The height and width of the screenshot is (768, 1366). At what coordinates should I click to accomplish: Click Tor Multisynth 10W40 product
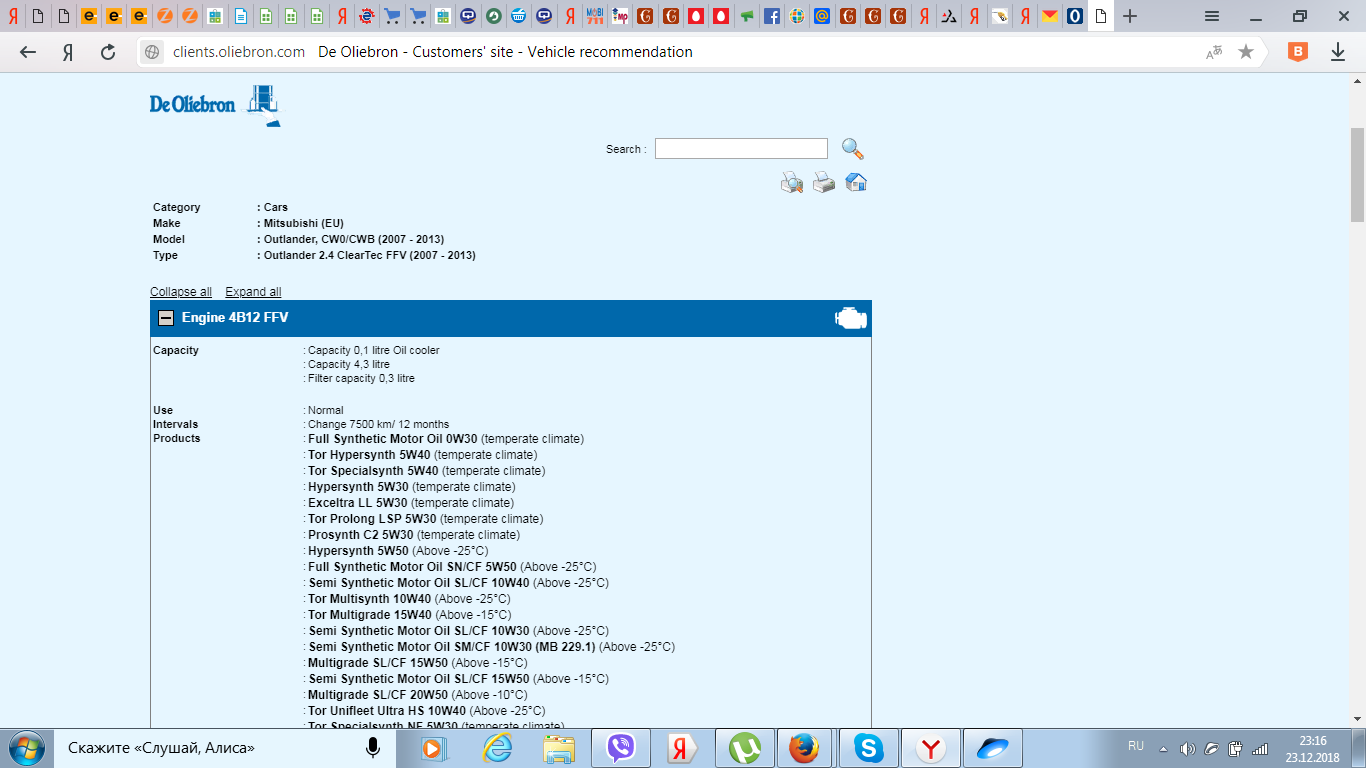[370, 599]
